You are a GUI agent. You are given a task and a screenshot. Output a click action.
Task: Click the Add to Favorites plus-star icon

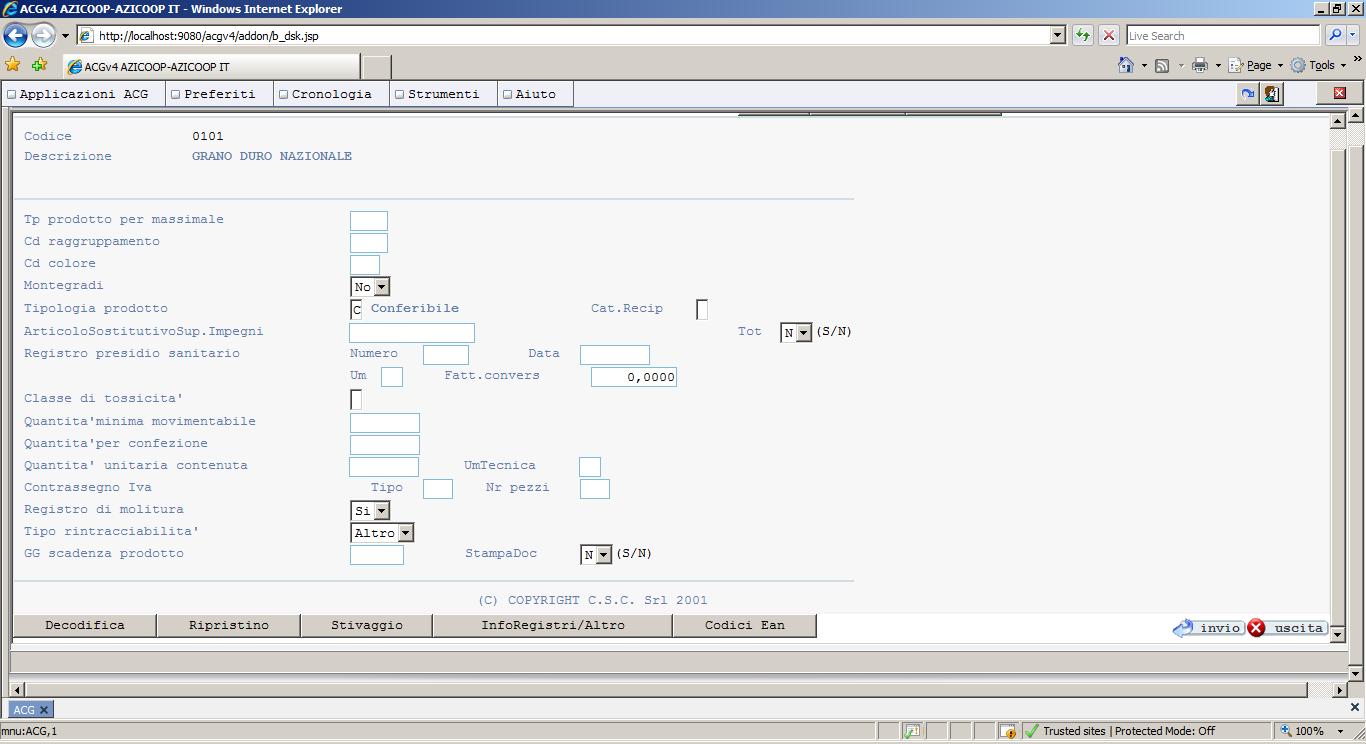click(x=39, y=65)
